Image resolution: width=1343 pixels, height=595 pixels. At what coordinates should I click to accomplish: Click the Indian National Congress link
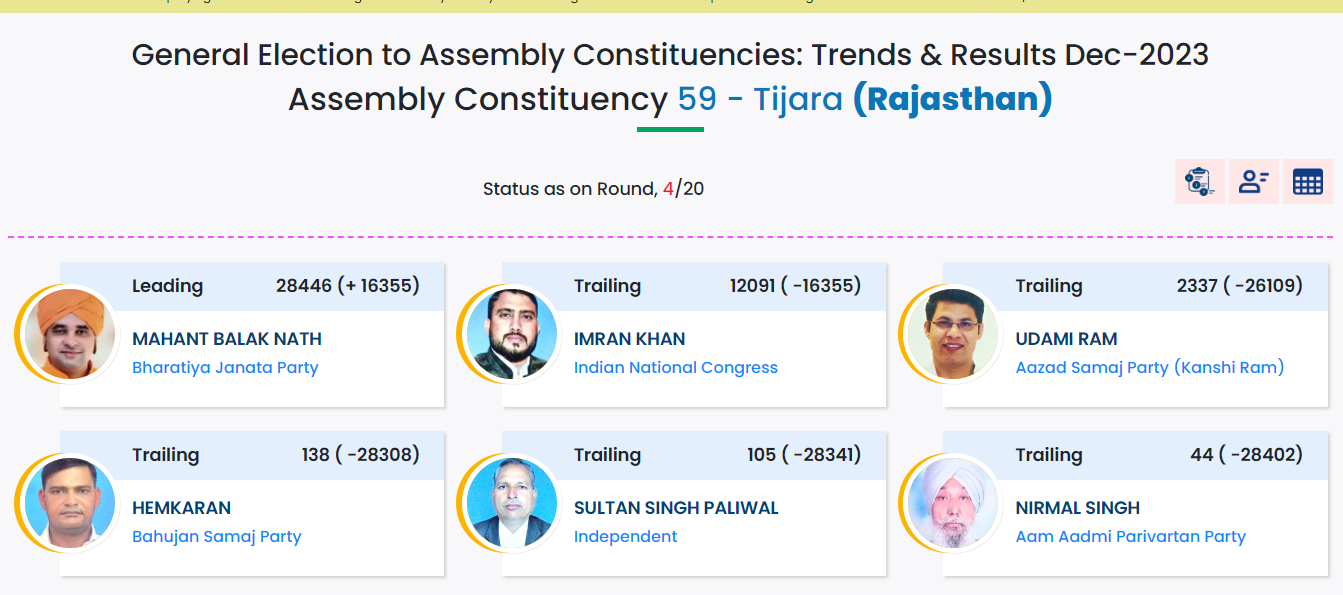[x=675, y=367]
